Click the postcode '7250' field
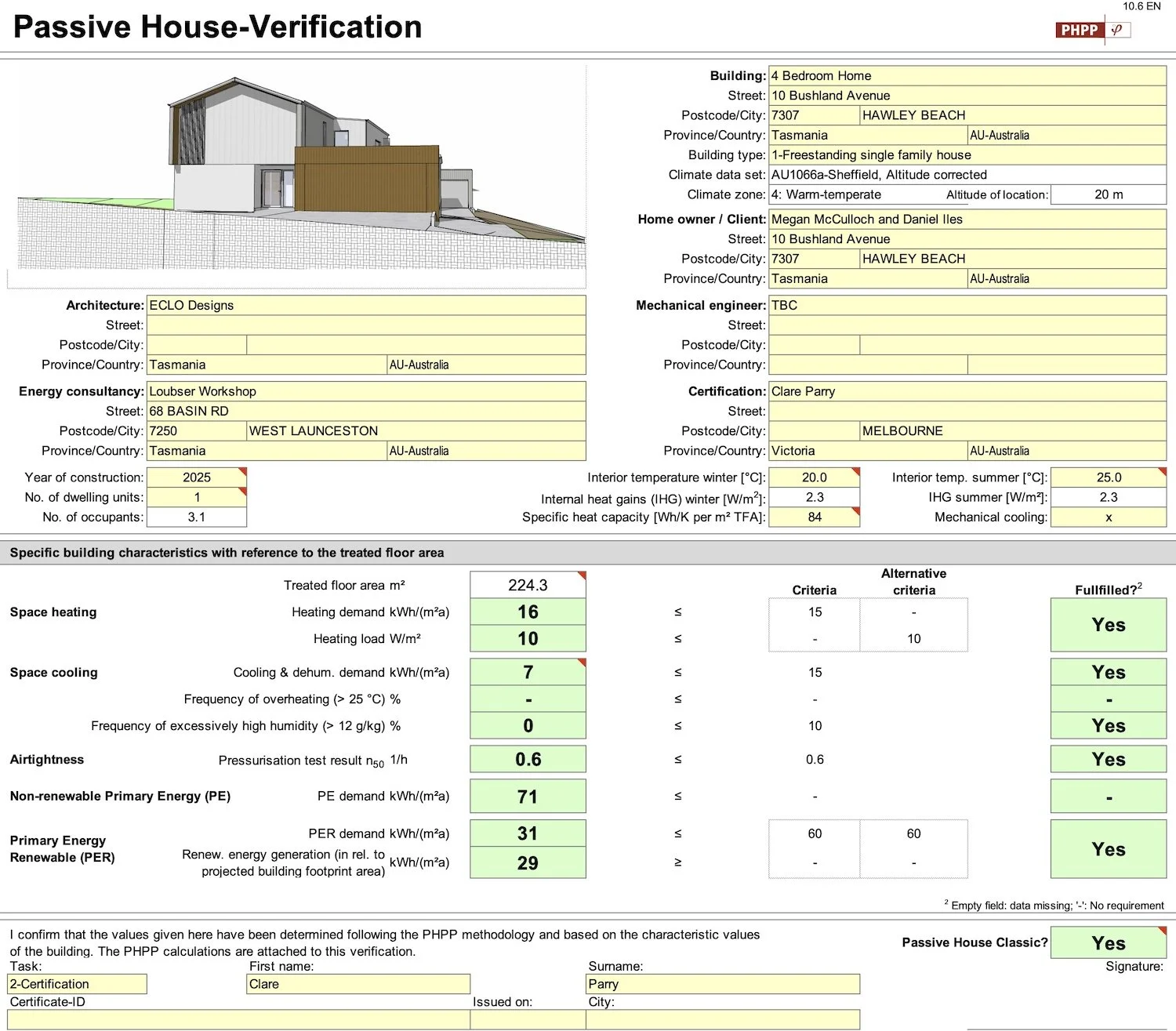 point(197,431)
